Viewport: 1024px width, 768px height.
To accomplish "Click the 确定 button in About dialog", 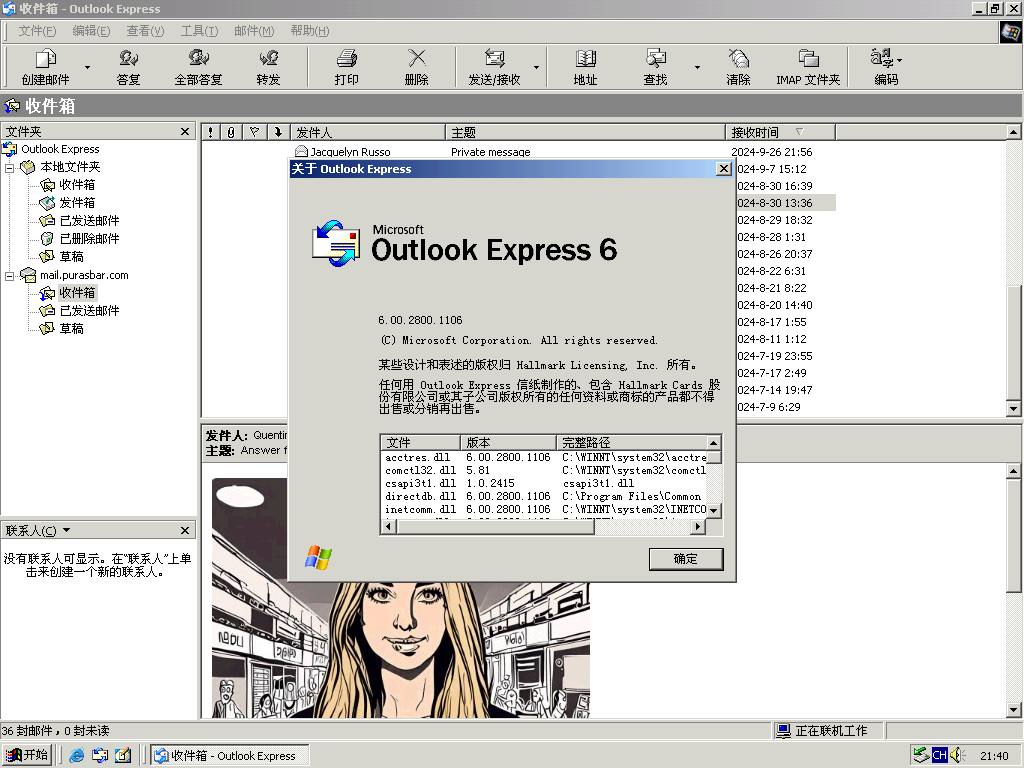I will tap(686, 559).
